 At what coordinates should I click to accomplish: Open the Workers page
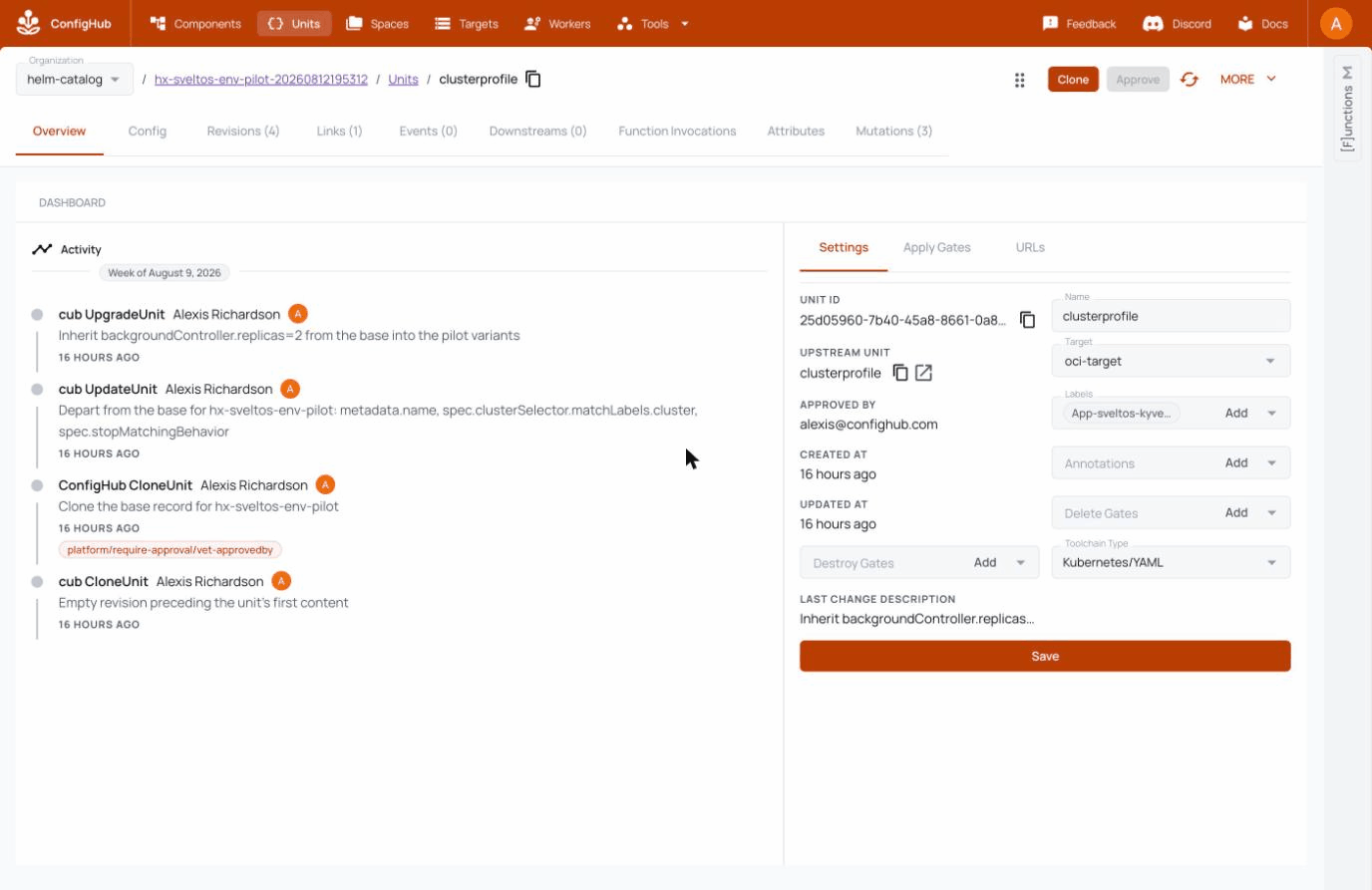point(557,24)
